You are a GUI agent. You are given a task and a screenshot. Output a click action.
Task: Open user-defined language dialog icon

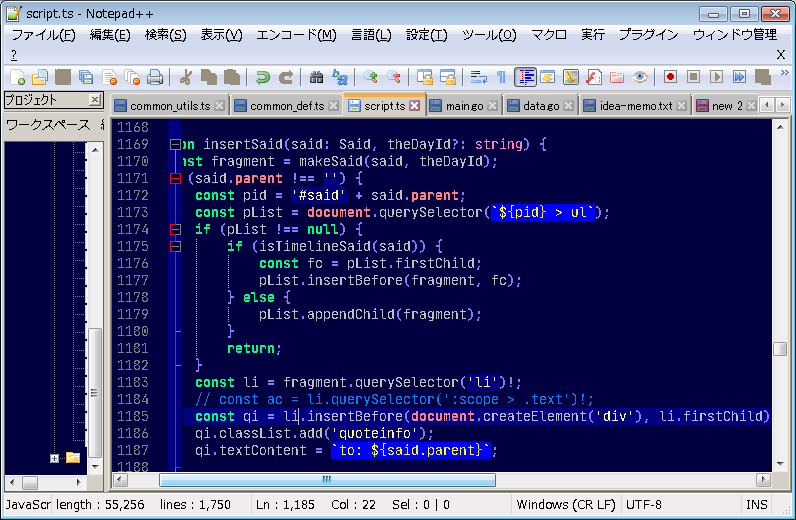coord(548,77)
